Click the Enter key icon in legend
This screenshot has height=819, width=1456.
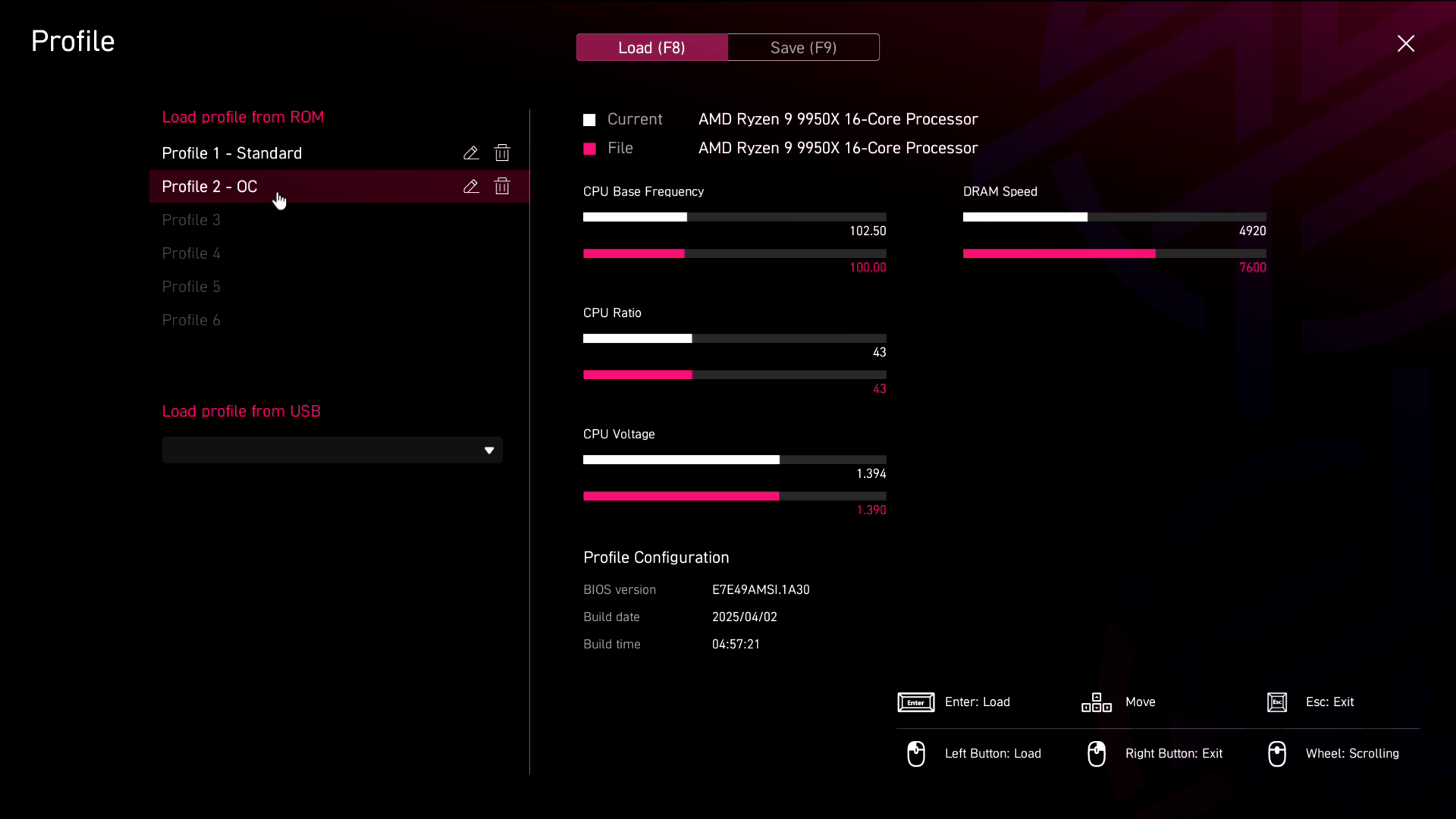point(916,702)
